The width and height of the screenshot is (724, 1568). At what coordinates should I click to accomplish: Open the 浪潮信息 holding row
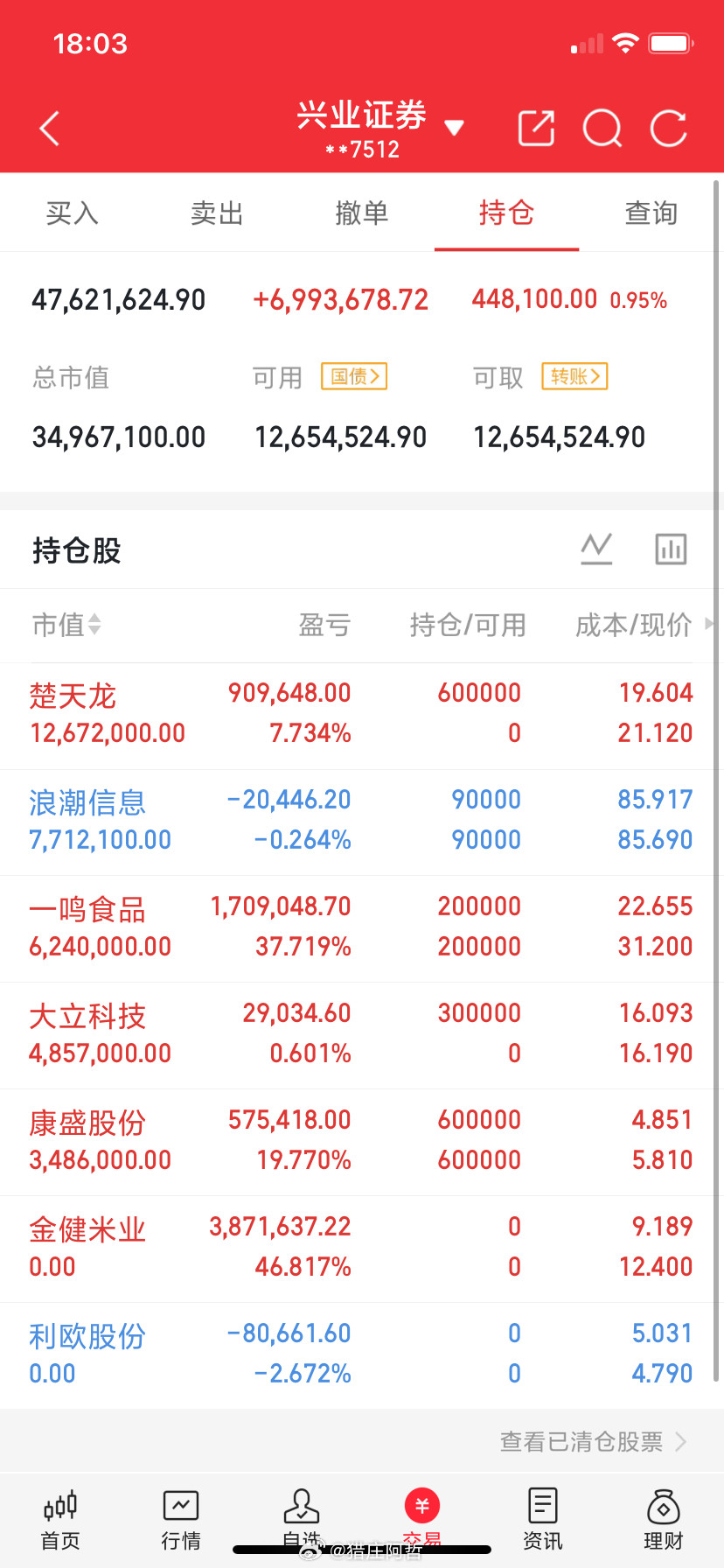pyautogui.click(x=362, y=822)
